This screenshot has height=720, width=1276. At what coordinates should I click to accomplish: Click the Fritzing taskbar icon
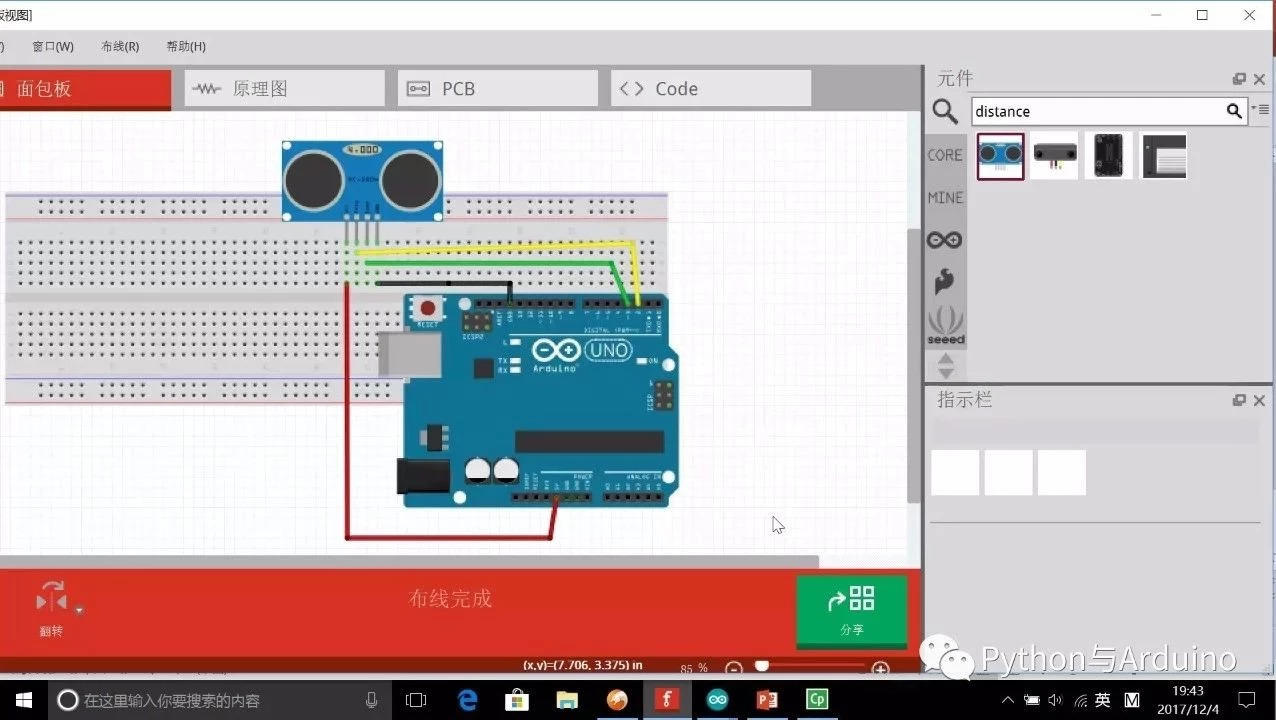point(667,700)
